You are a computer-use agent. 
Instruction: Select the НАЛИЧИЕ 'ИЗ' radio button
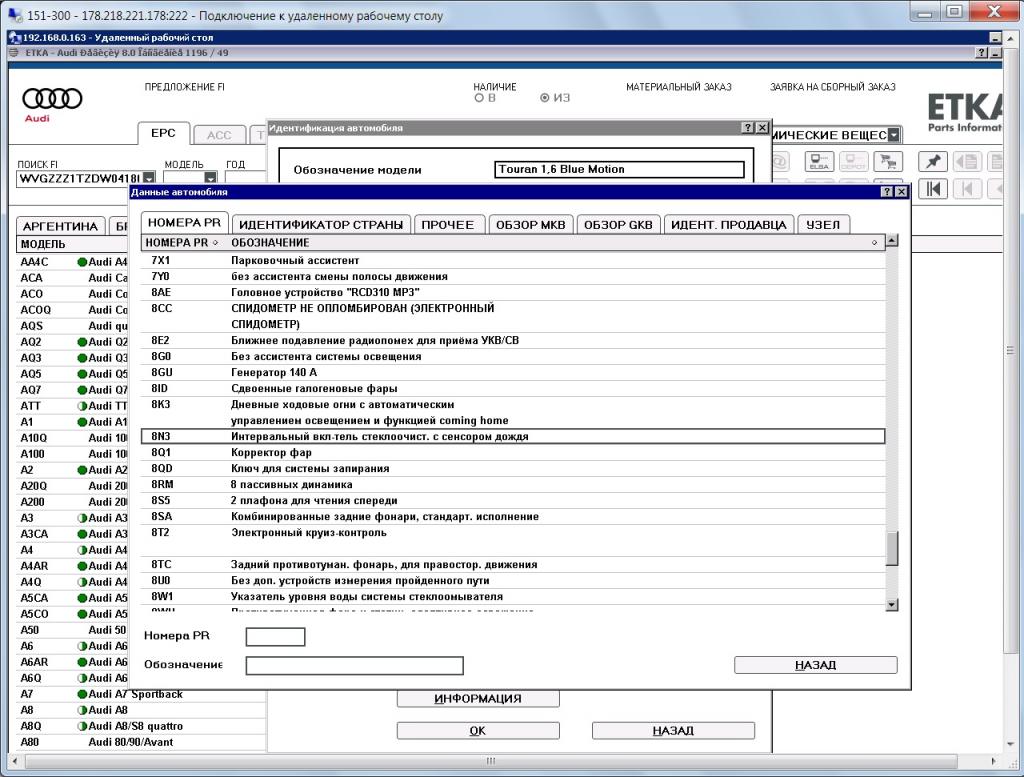coord(545,98)
